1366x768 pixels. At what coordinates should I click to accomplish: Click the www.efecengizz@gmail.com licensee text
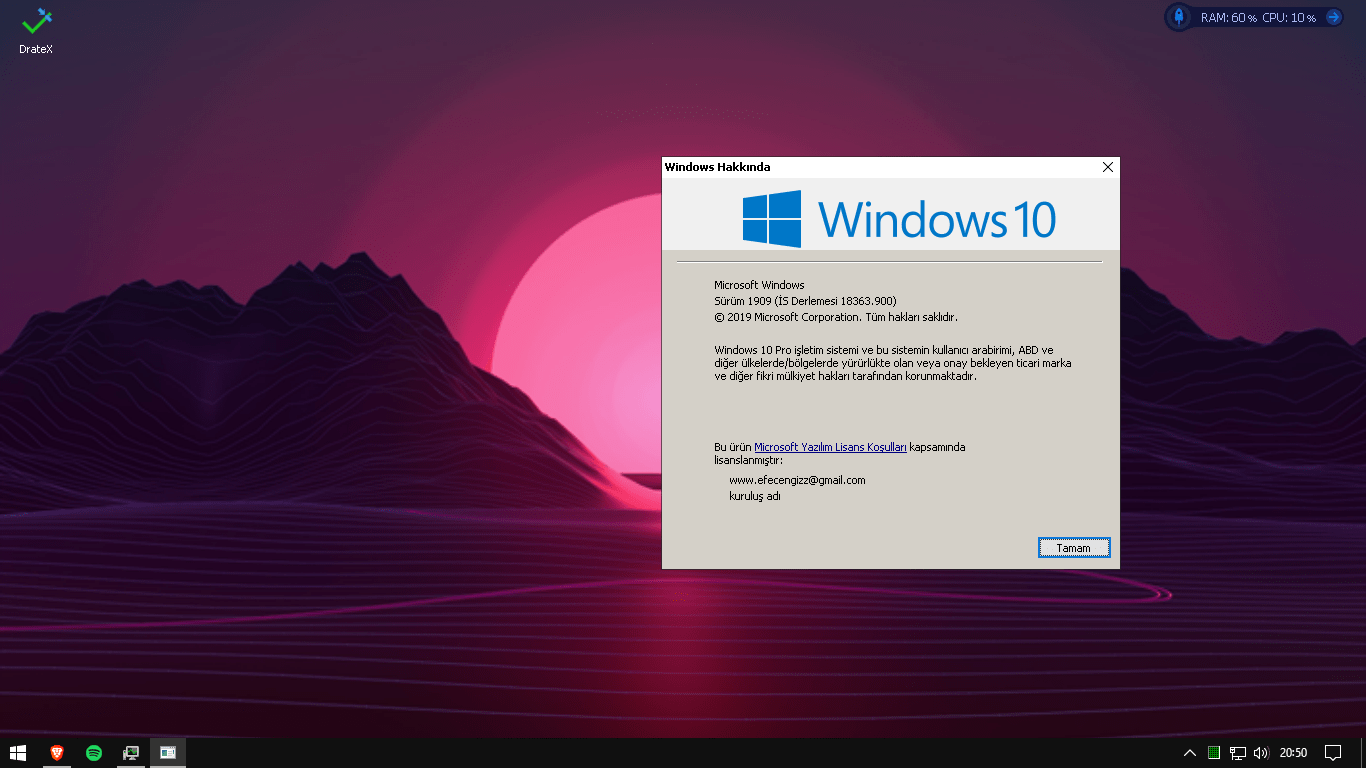pyautogui.click(x=797, y=480)
